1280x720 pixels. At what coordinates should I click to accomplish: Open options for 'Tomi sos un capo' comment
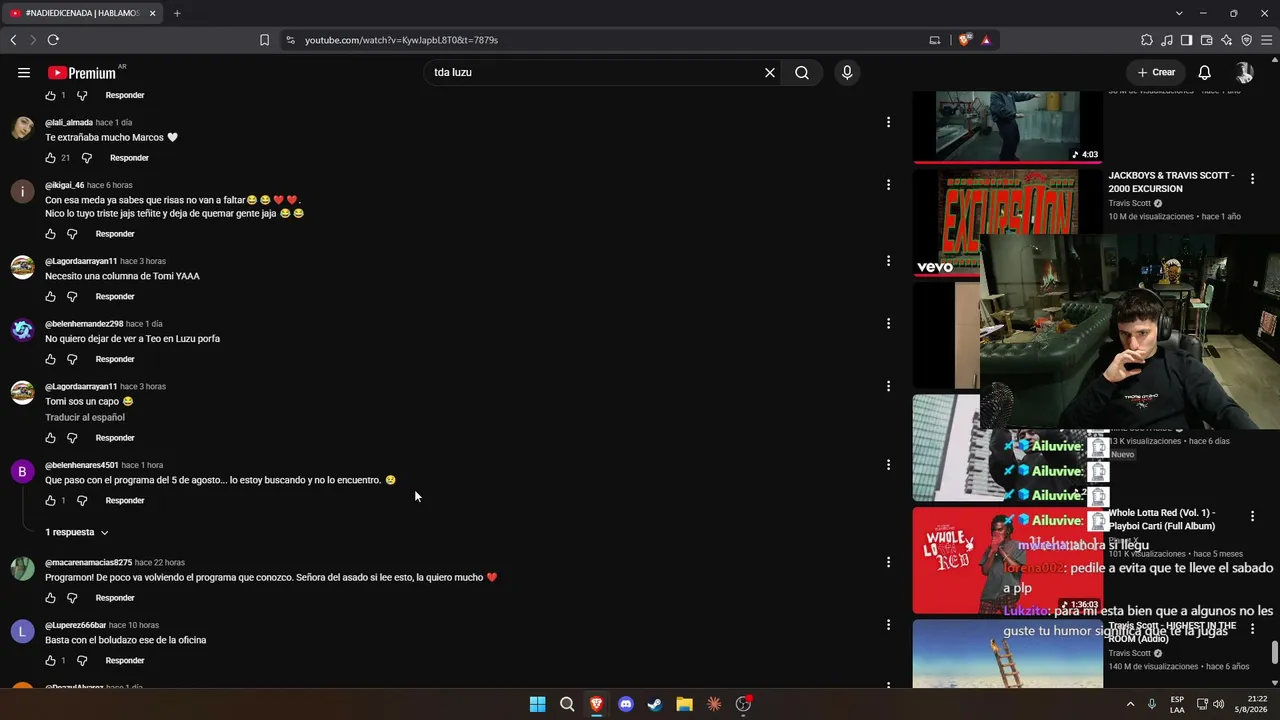point(888,386)
